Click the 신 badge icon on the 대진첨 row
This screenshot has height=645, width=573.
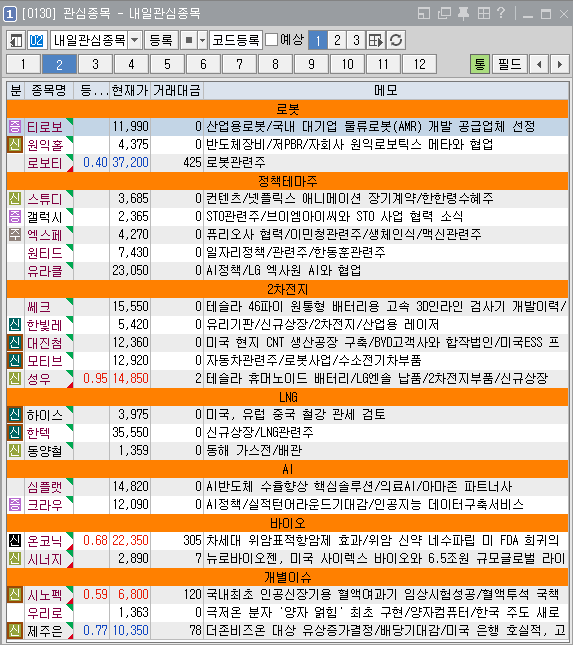click(x=15, y=343)
